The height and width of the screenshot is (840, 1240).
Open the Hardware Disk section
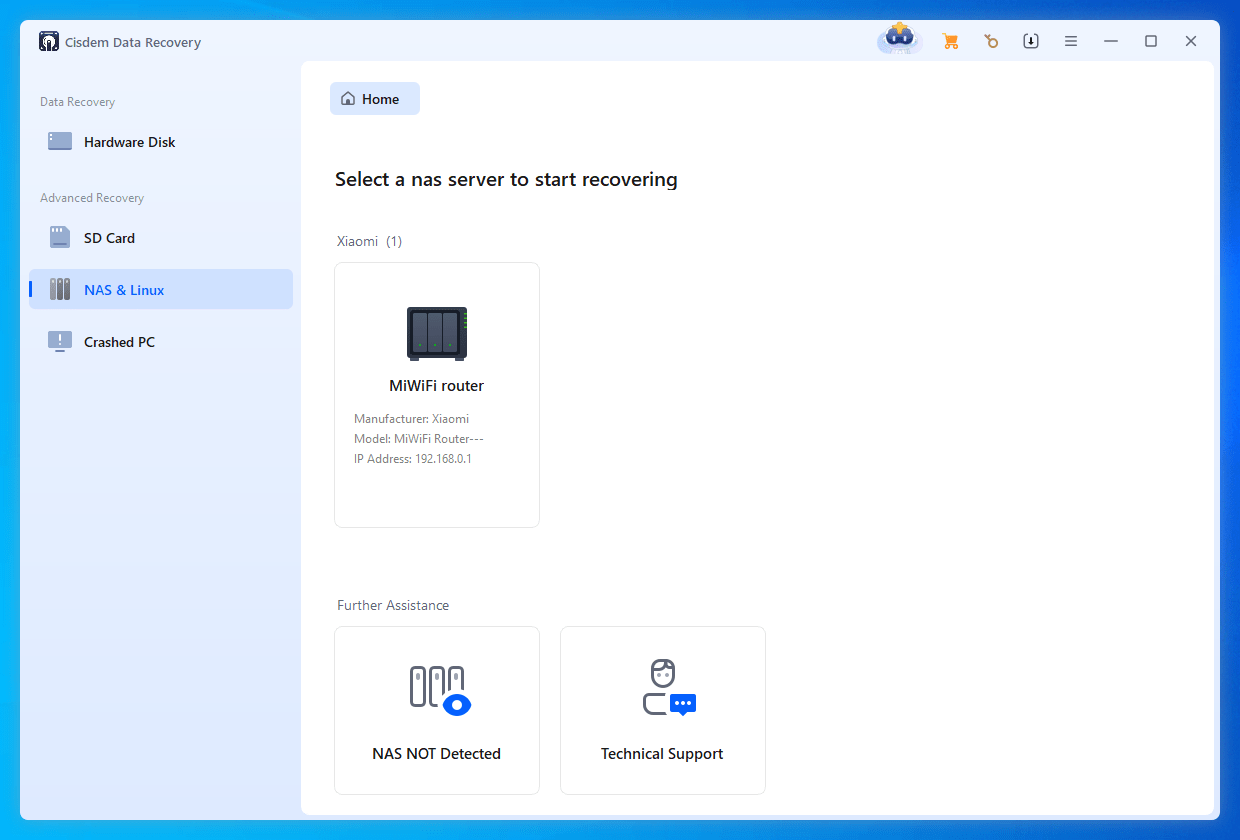[161, 142]
